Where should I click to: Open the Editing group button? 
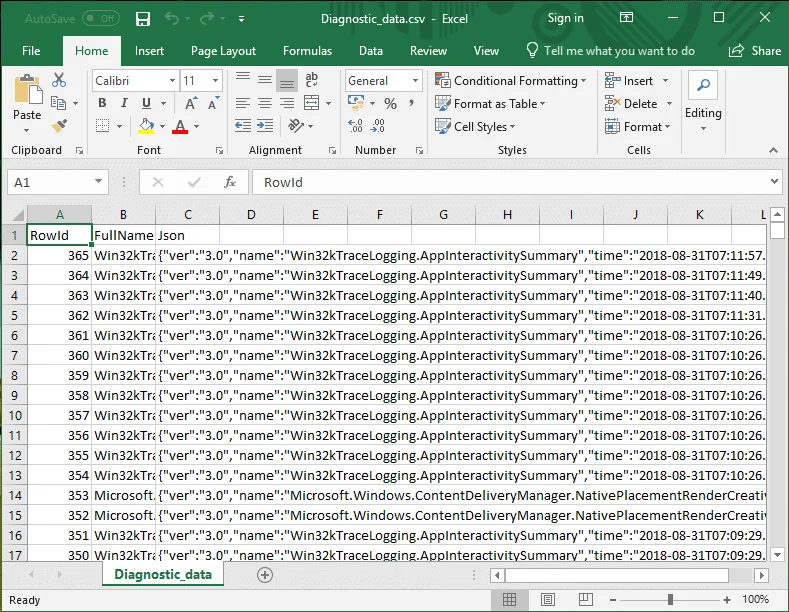(x=703, y=103)
